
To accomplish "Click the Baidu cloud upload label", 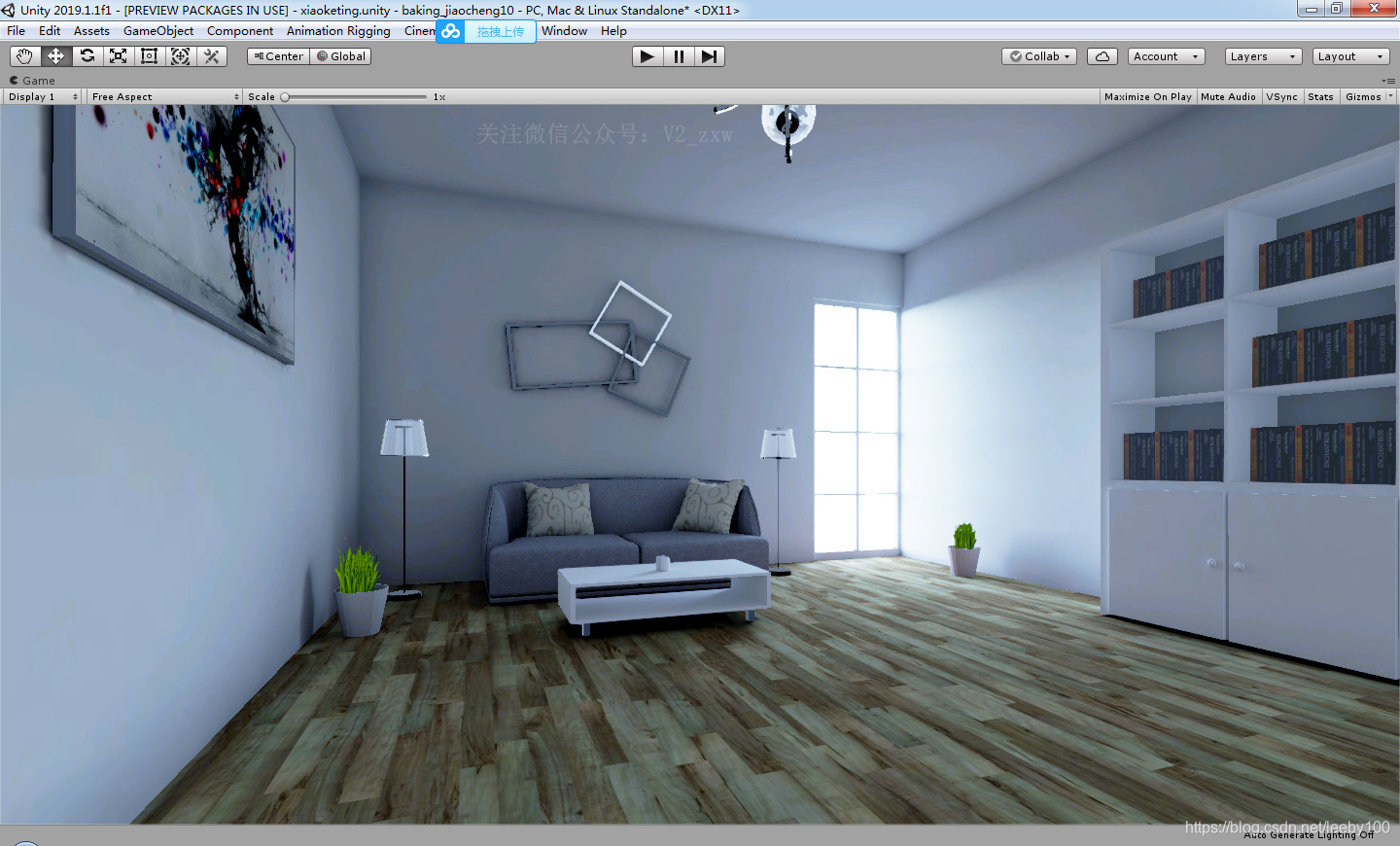I will 501,31.
